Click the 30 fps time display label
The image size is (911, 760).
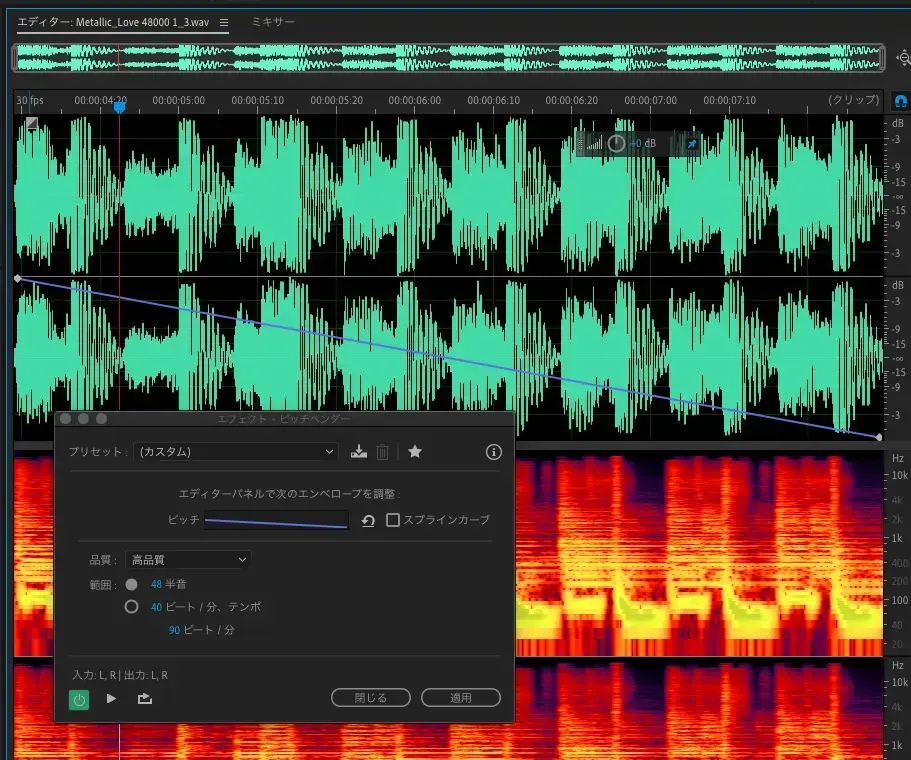point(30,101)
